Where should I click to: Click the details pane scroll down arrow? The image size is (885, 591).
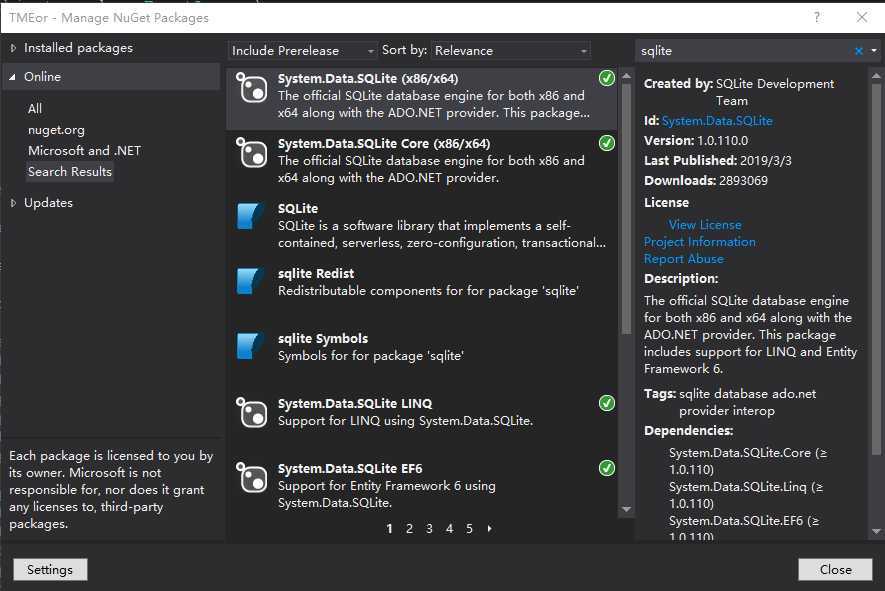[876, 531]
